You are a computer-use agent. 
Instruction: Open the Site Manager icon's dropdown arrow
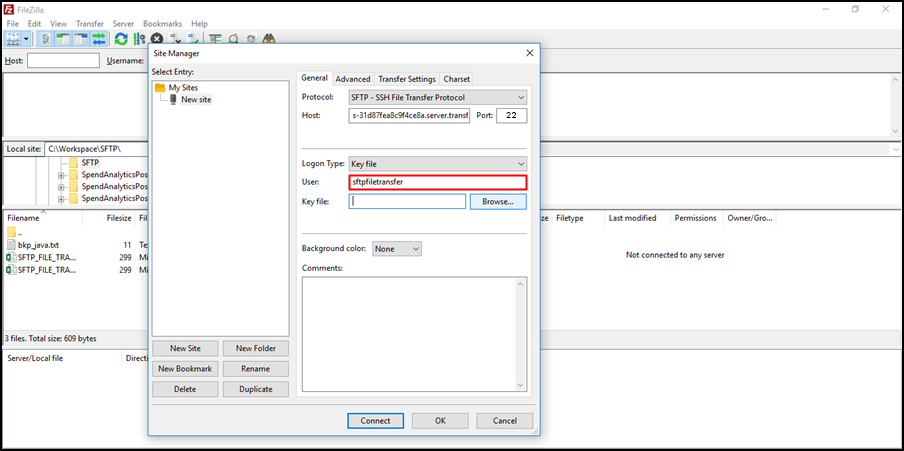coord(27,39)
